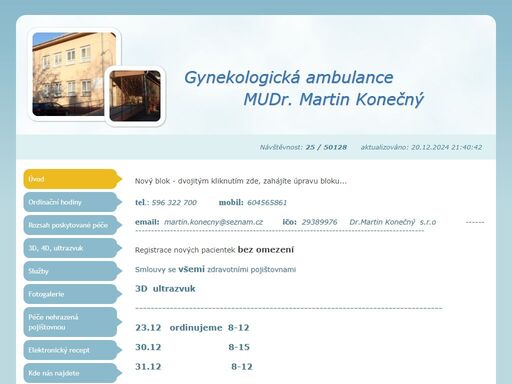Click the 23.12 ordinujeme 8-12 line
Image resolution: width=512 pixels, height=384 pixels.
click(192, 328)
